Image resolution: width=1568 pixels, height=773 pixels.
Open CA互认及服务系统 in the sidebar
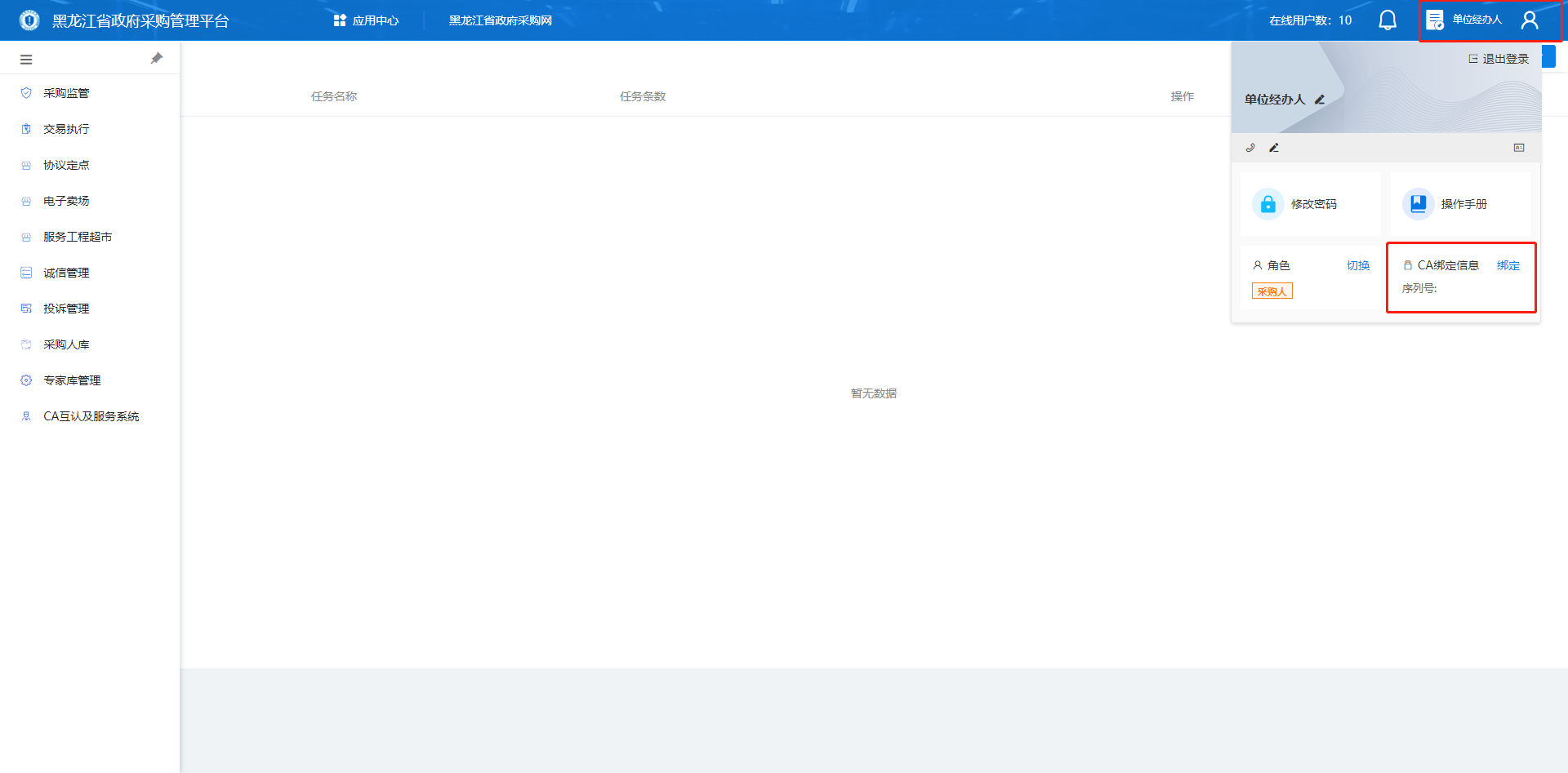90,416
